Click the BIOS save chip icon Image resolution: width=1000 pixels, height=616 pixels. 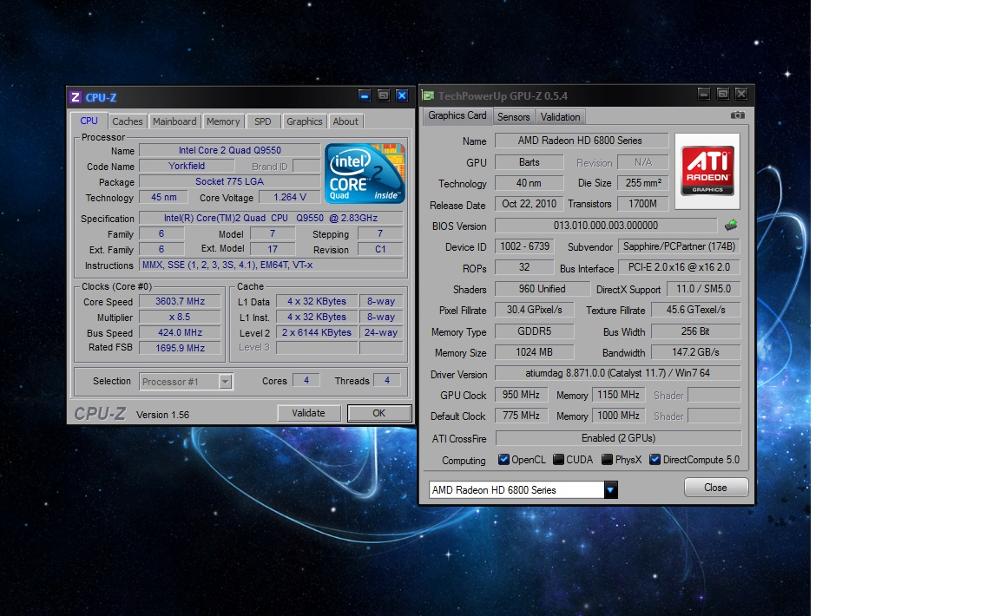click(x=731, y=225)
